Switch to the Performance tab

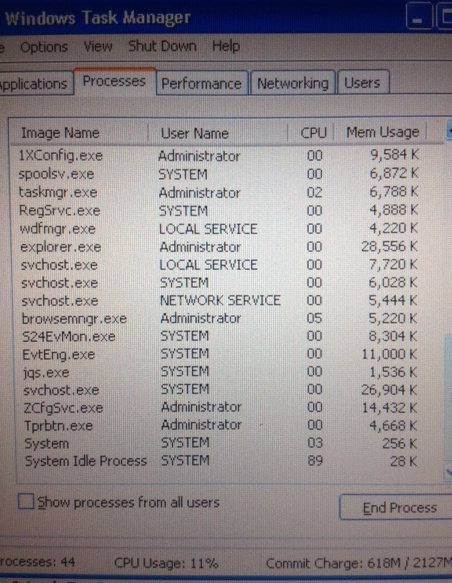point(201,83)
